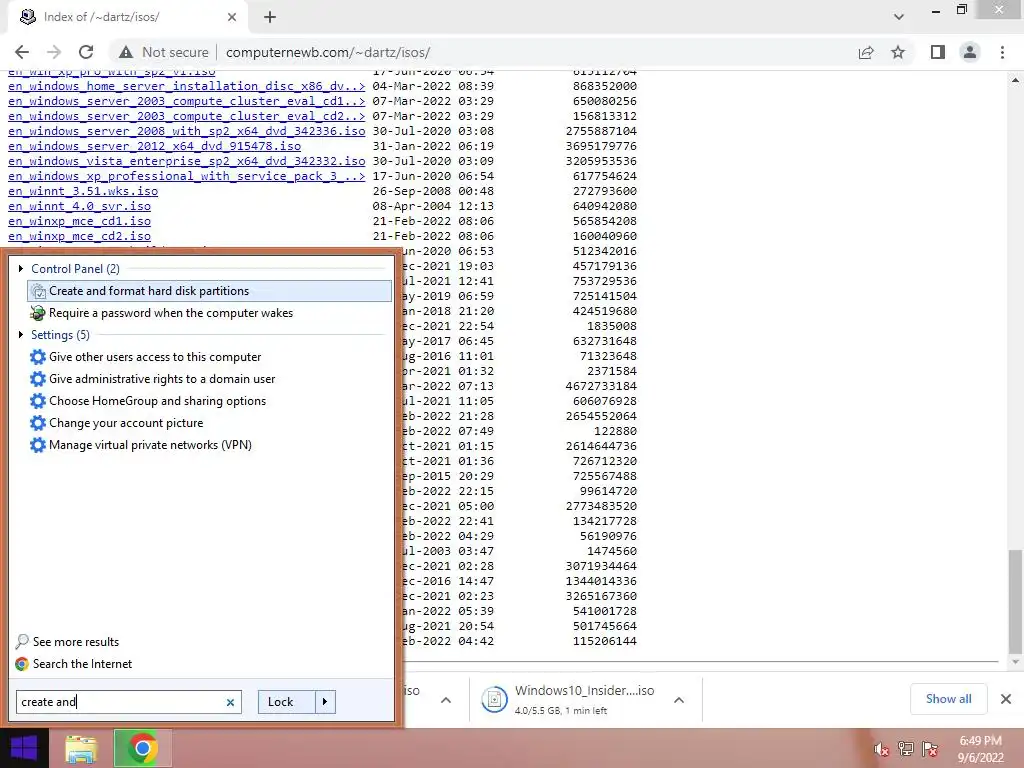Download en_winxp_mce_cd2.iso
Screen dimensions: 1024x768
[80, 236]
